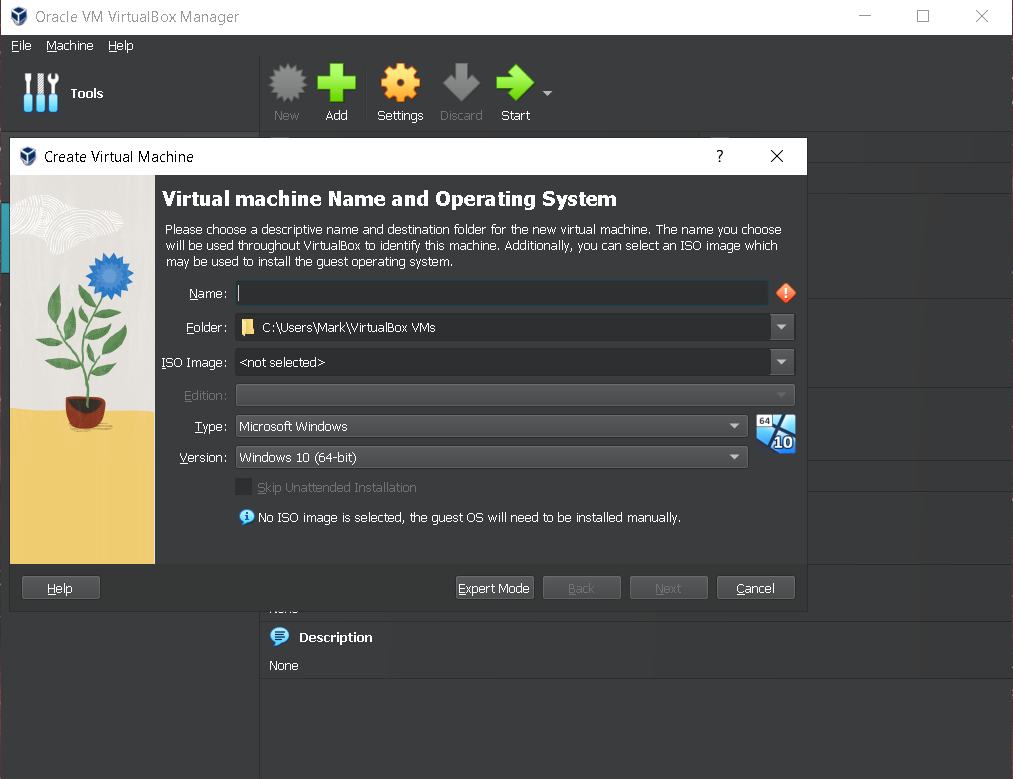Open the File menu
The width and height of the screenshot is (1013, 779).
(x=21, y=46)
